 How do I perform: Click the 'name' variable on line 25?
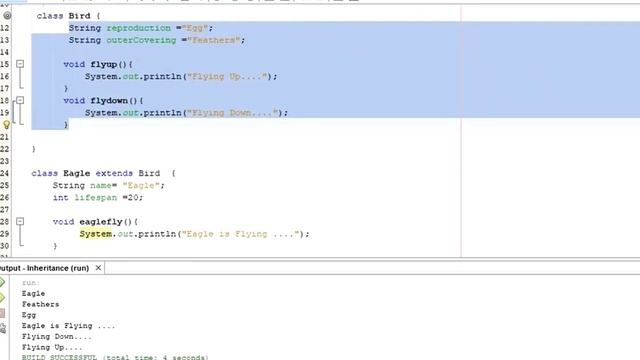[101, 186]
